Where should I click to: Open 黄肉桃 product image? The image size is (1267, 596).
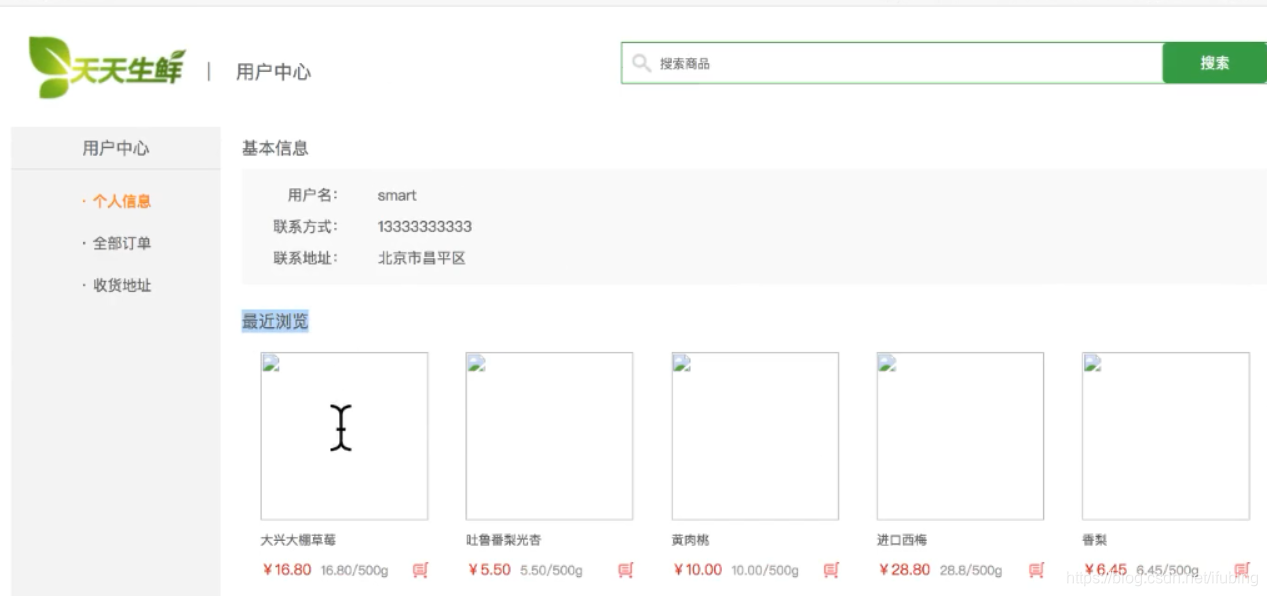pyautogui.click(x=755, y=436)
